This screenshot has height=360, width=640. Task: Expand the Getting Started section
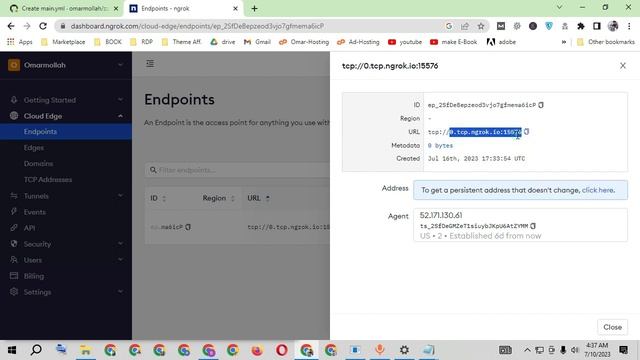coord(66,100)
